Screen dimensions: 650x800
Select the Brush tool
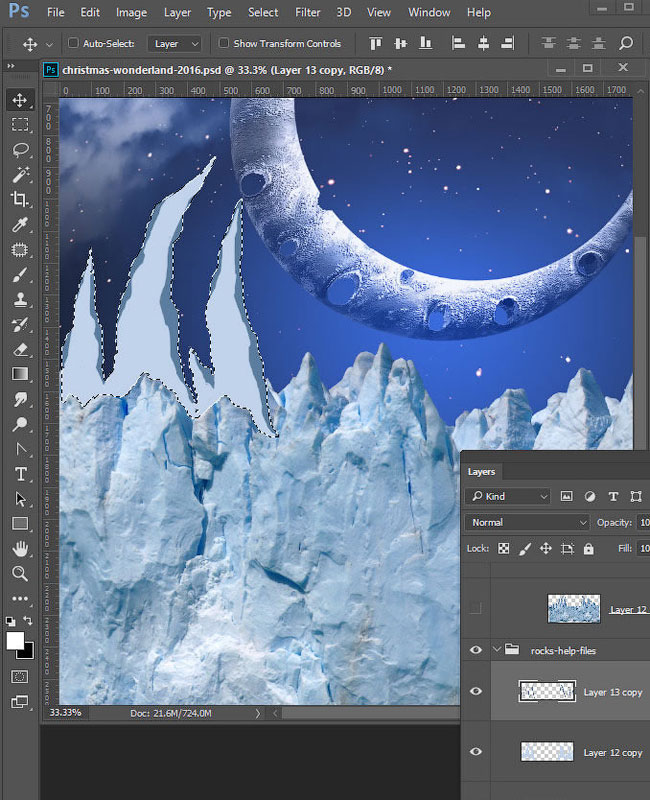(x=20, y=274)
